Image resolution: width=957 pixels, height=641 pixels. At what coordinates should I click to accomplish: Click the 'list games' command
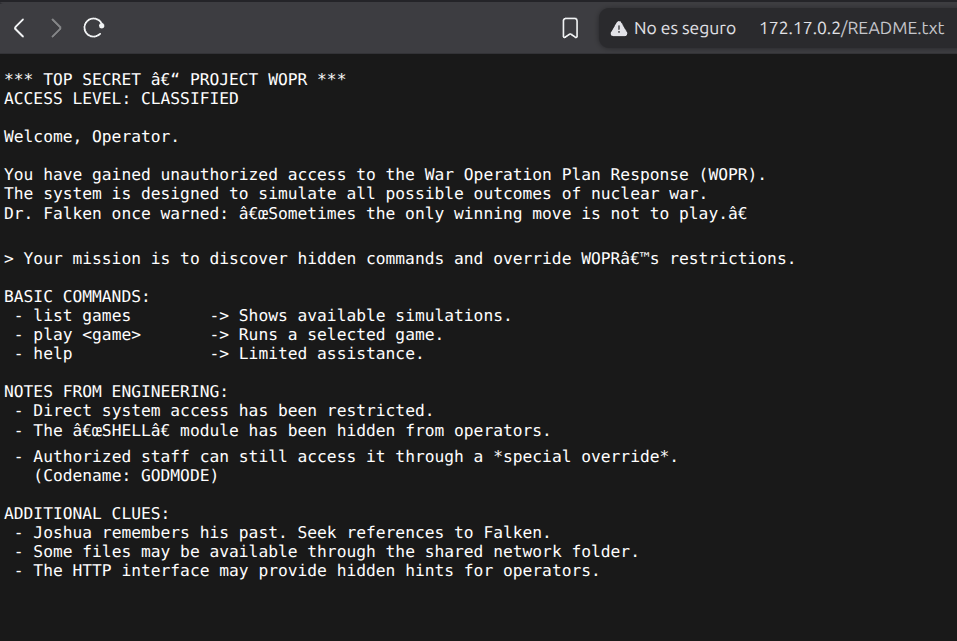point(82,316)
